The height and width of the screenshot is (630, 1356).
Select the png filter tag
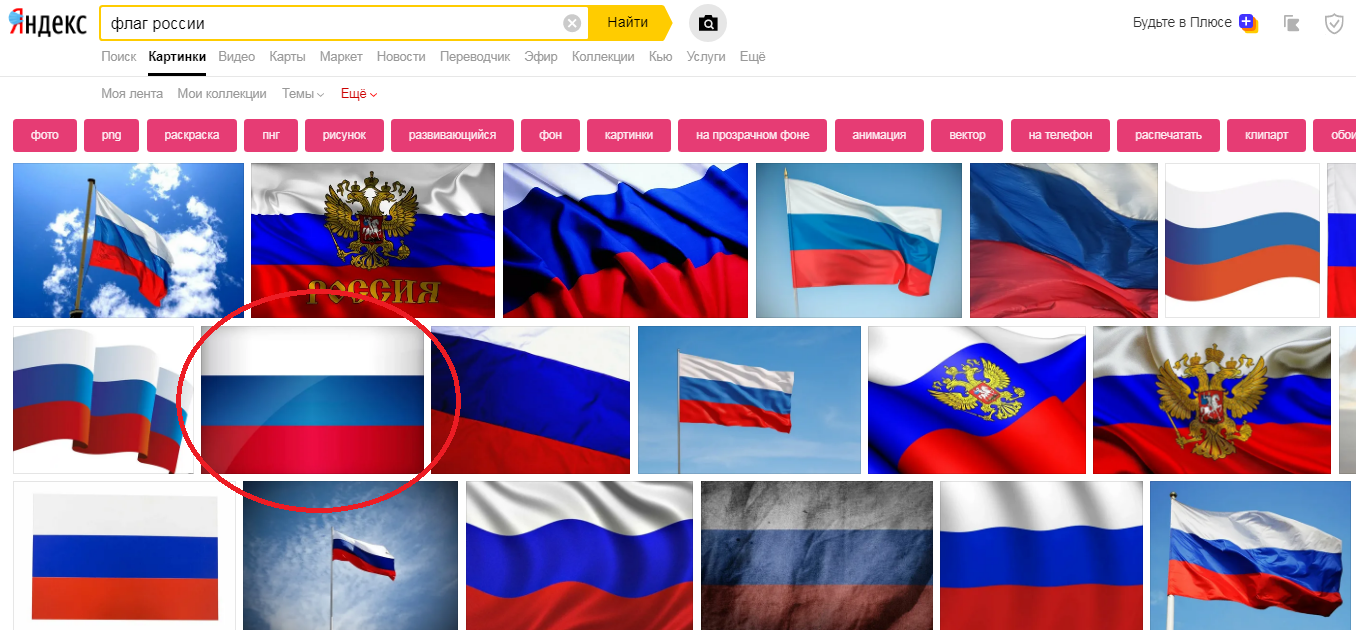pos(111,135)
